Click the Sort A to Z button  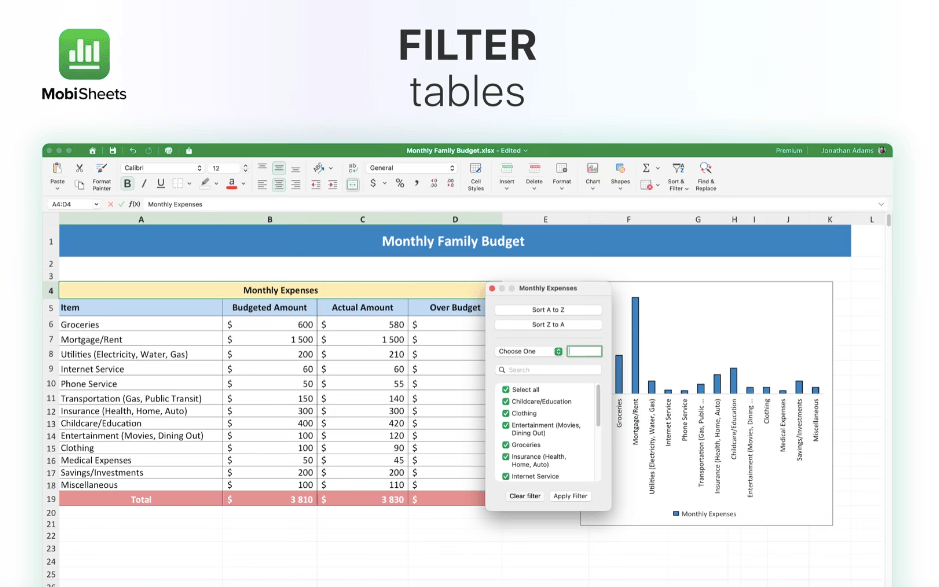click(x=548, y=310)
